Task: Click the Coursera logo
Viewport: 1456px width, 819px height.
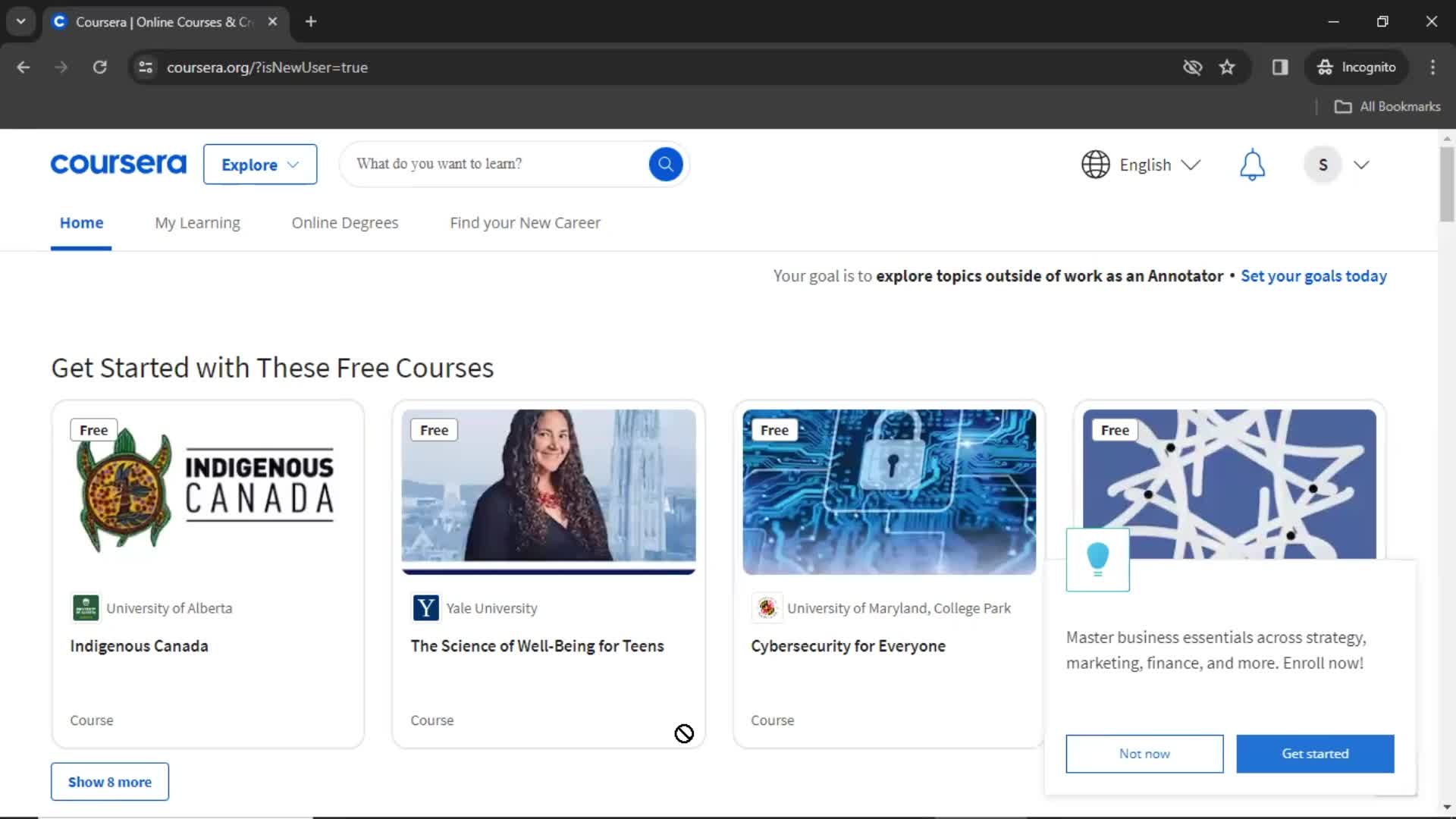Action: (118, 164)
